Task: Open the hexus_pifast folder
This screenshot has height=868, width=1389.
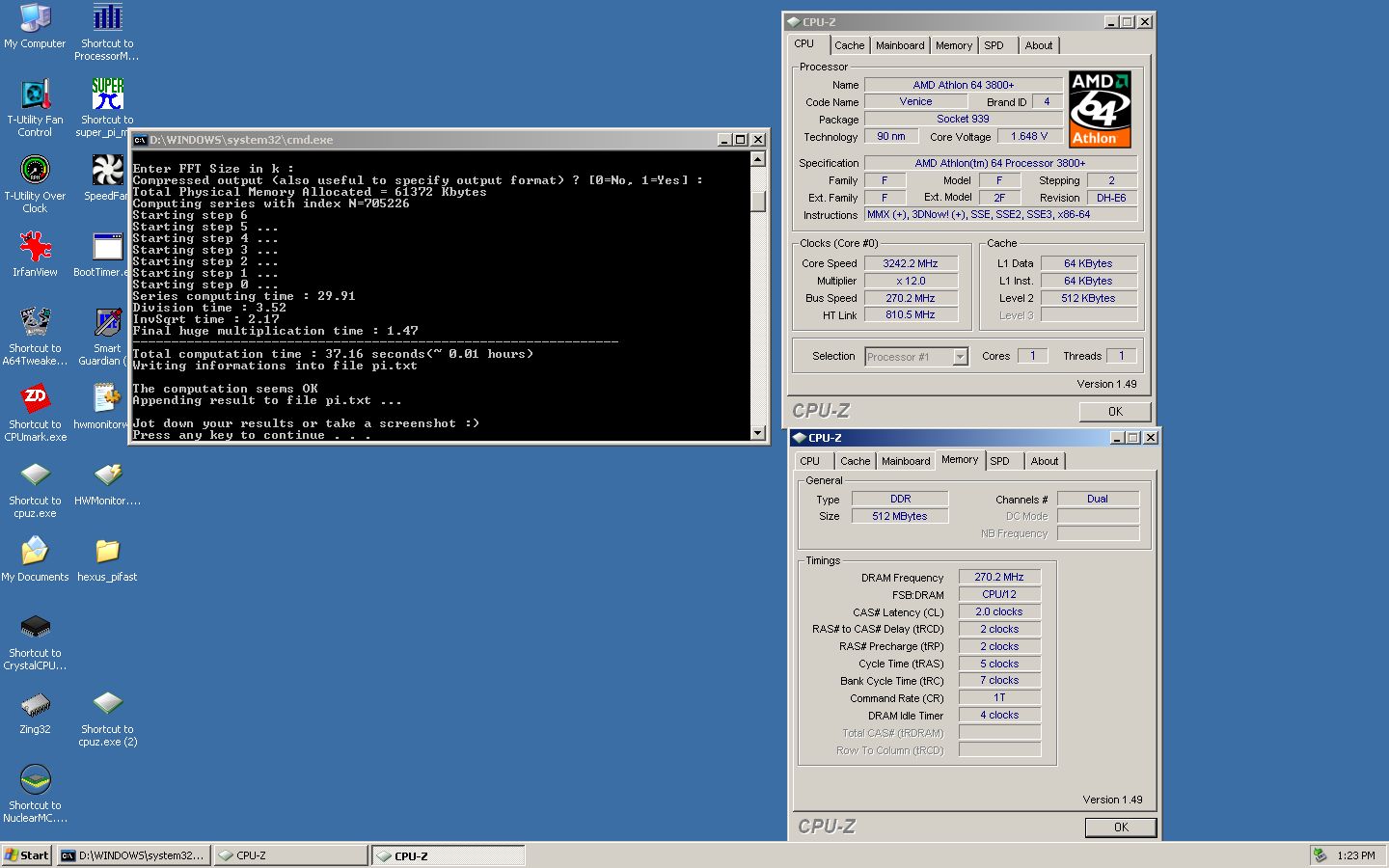Action: [107, 551]
